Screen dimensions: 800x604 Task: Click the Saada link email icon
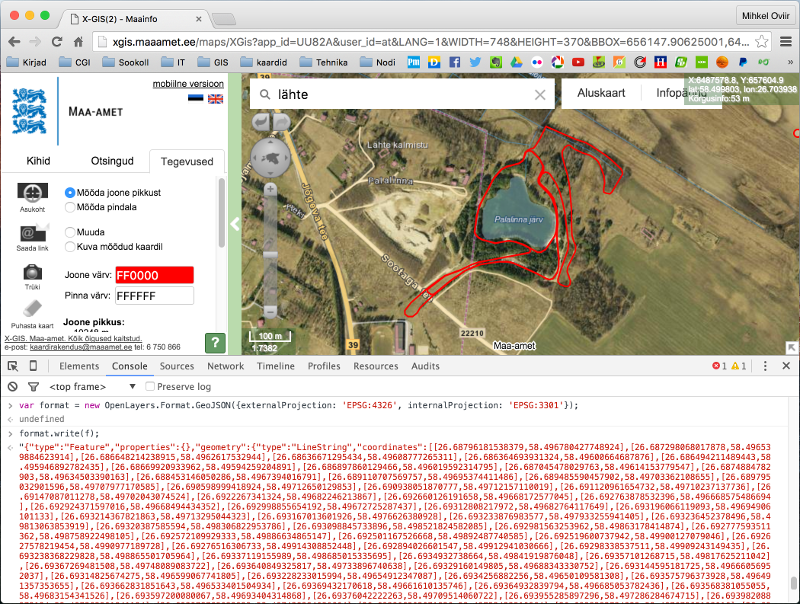pos(33,233)
